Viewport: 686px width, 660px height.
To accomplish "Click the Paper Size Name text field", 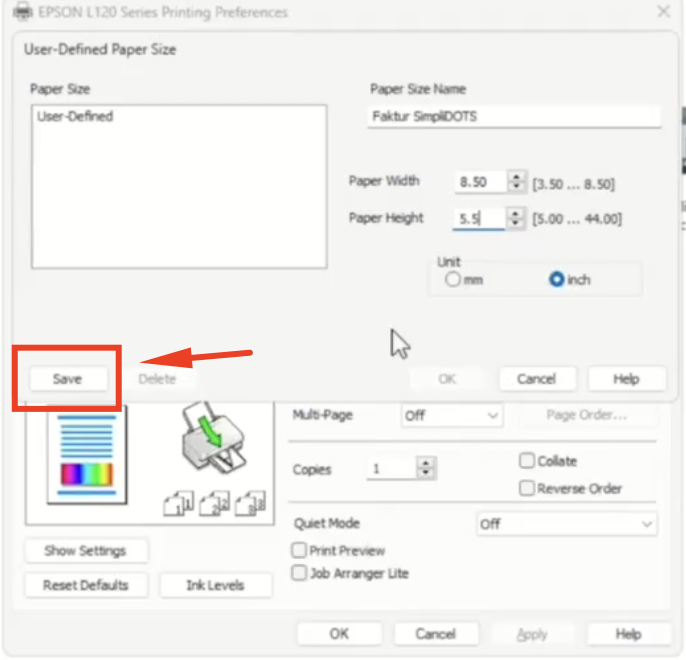I will point(514,116).
